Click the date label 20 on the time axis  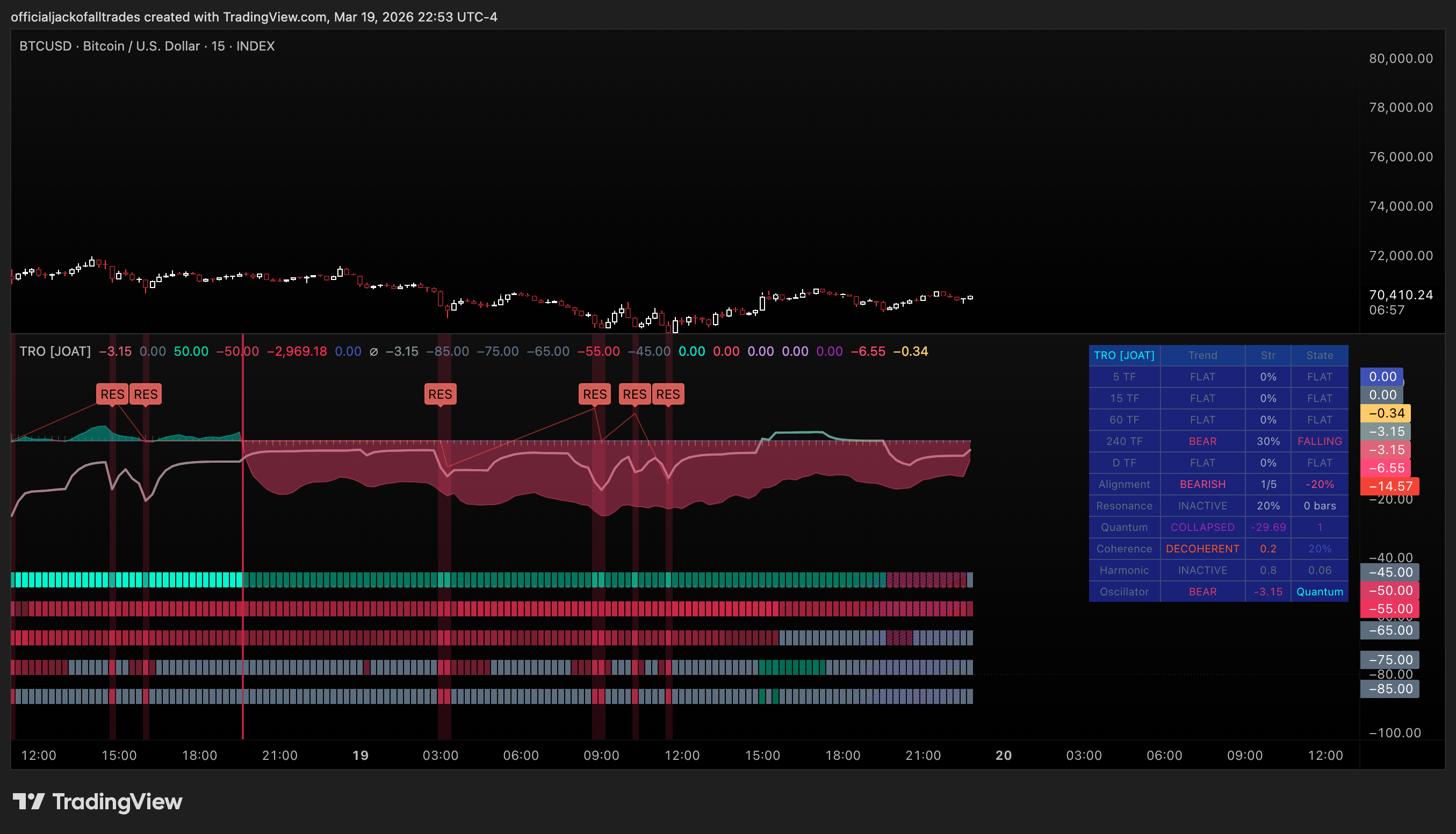pyautogui.click(x=1004, y=756)
